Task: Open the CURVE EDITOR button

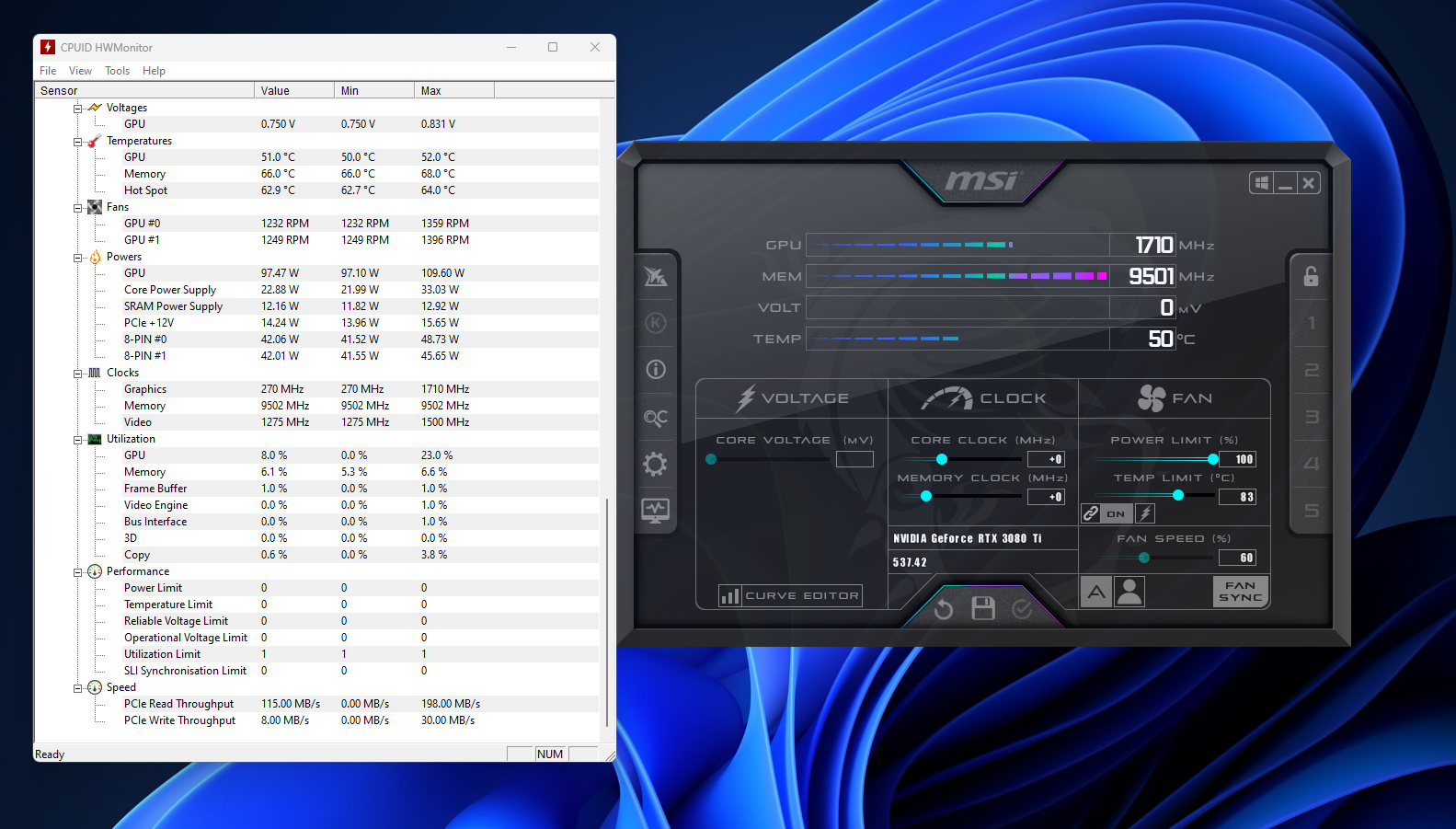Action: [x=791, y=596]
